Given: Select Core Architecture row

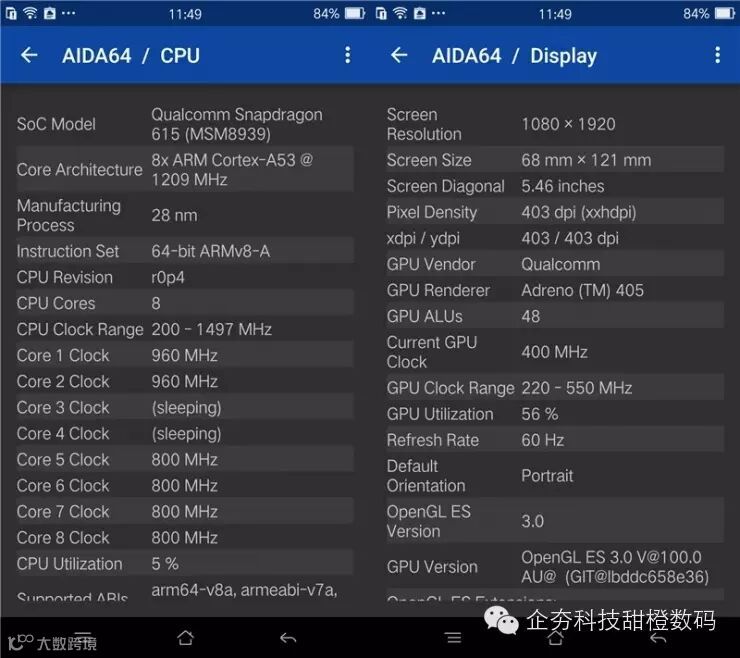Looking at the screenshot, I should click(x=185, y=169).
